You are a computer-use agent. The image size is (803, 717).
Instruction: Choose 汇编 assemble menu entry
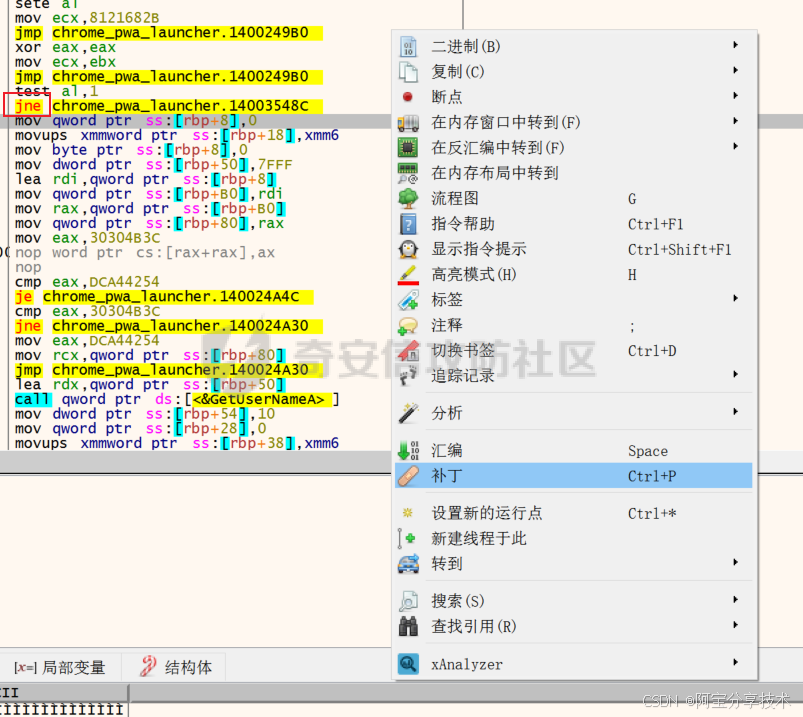click(x=574, y=451)
